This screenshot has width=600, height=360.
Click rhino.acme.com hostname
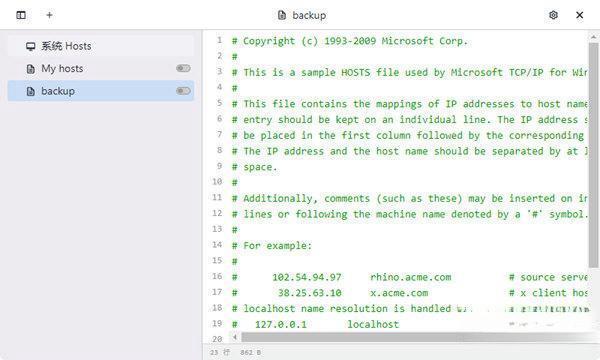[x=411, y=277]
